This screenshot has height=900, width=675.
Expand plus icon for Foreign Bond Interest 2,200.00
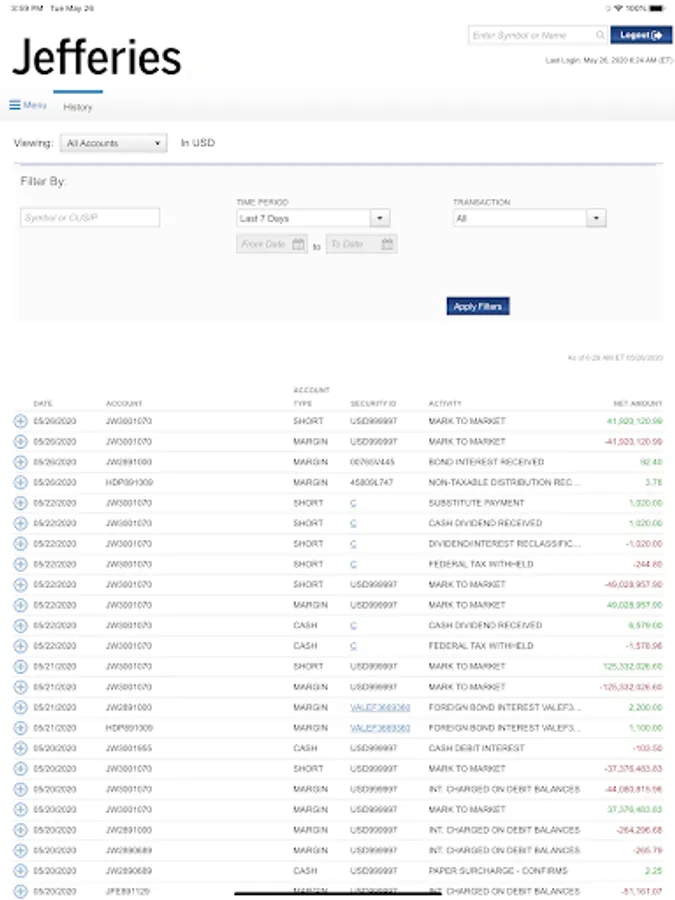tap(20, 707)
